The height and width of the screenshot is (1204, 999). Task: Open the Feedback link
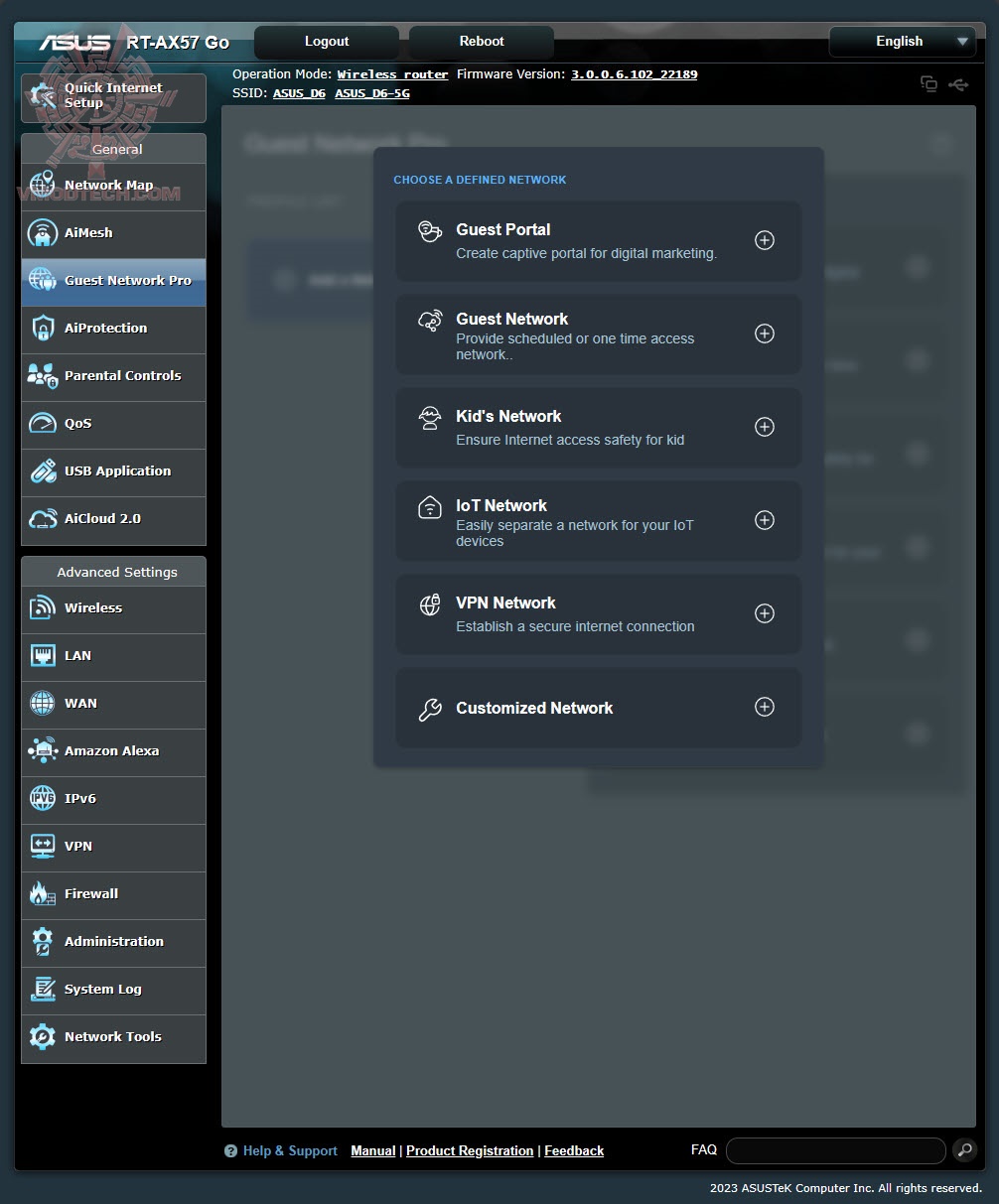[x=574, y=1150]
